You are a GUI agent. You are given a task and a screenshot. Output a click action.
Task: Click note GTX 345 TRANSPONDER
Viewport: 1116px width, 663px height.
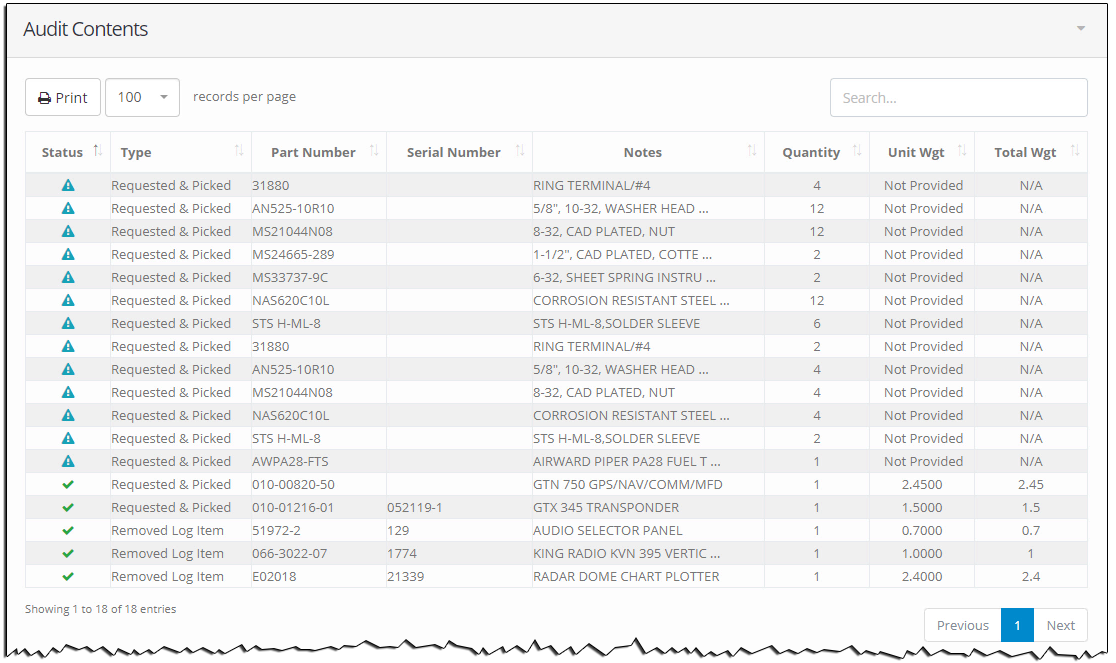[x=606, y=507]
